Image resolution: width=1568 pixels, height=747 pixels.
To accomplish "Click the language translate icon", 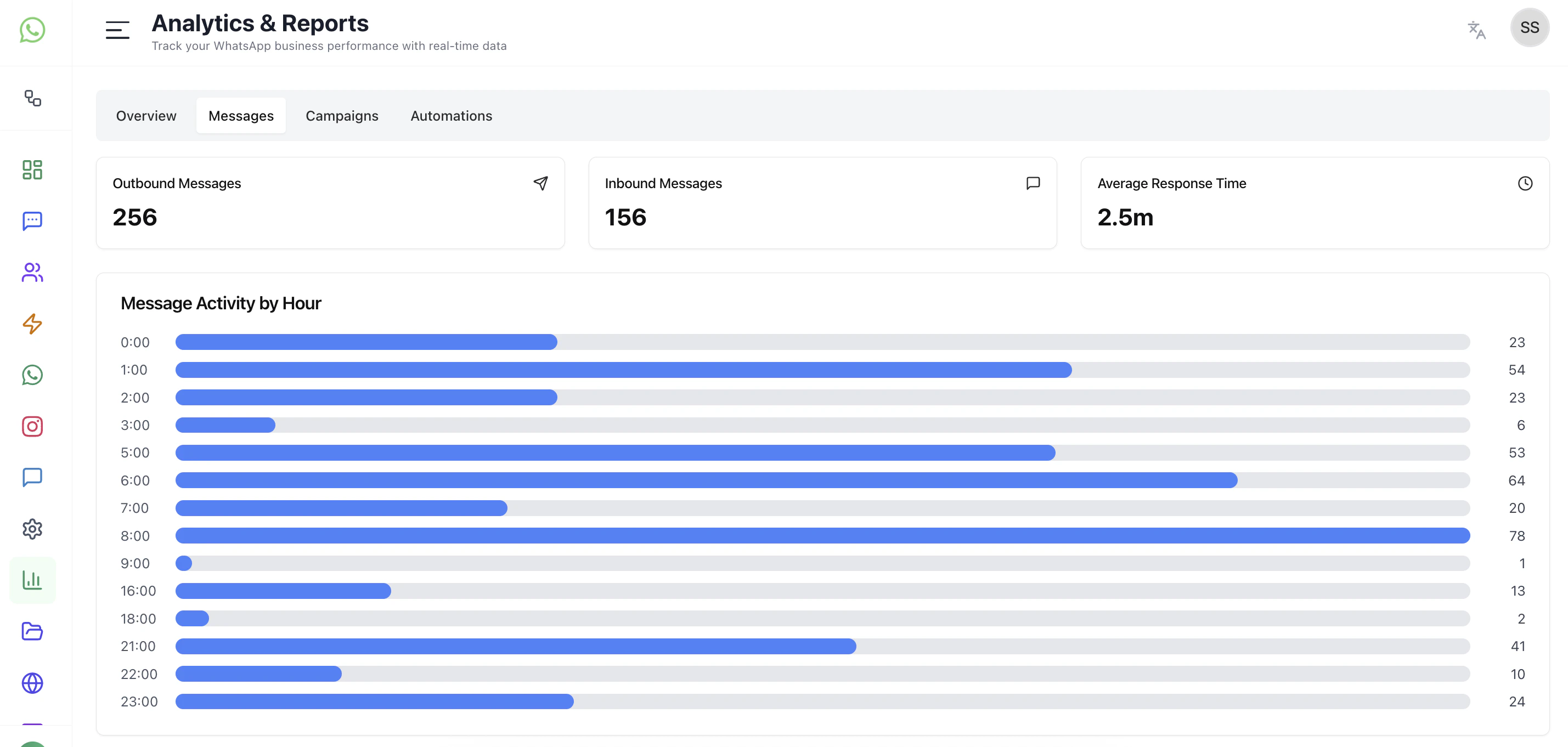I will (1476, 29).
